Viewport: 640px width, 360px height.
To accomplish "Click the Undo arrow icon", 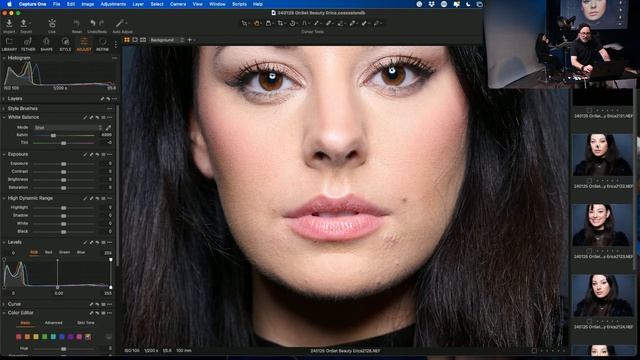I will 93,24.
